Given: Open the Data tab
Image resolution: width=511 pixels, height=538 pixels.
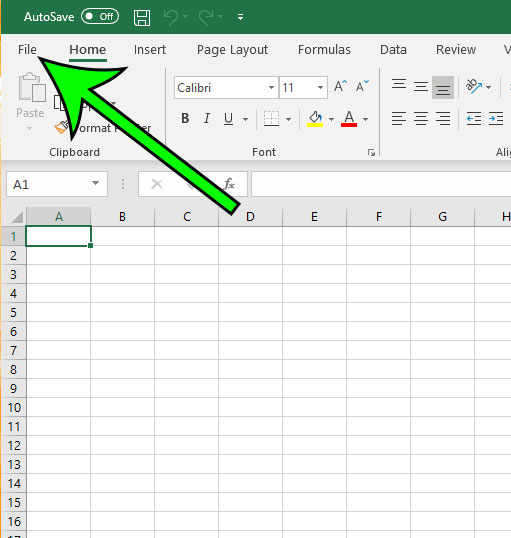Looking at the screenshot, I should coord(393,50).
